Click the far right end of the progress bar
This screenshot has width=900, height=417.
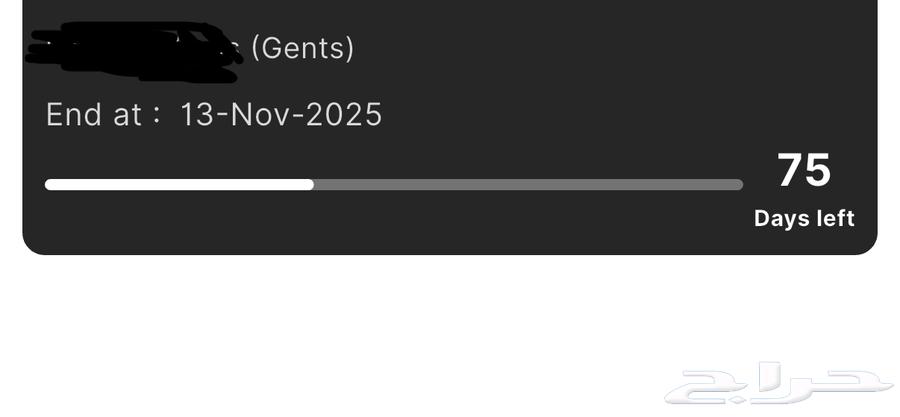coord(739,185)
